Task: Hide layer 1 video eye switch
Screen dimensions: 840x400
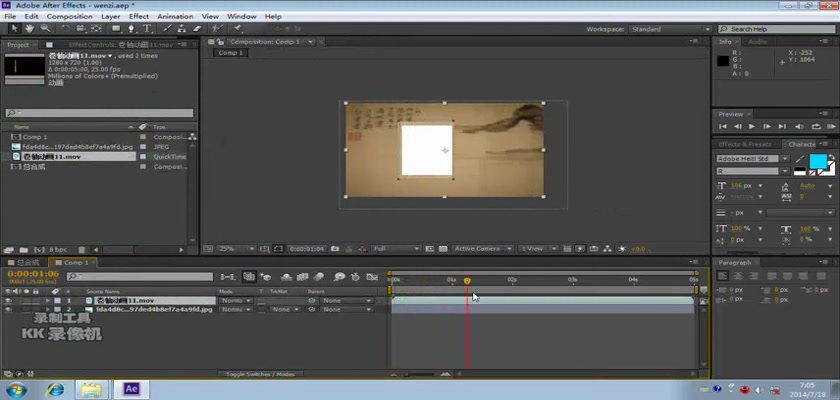Action: coord(8,301)
